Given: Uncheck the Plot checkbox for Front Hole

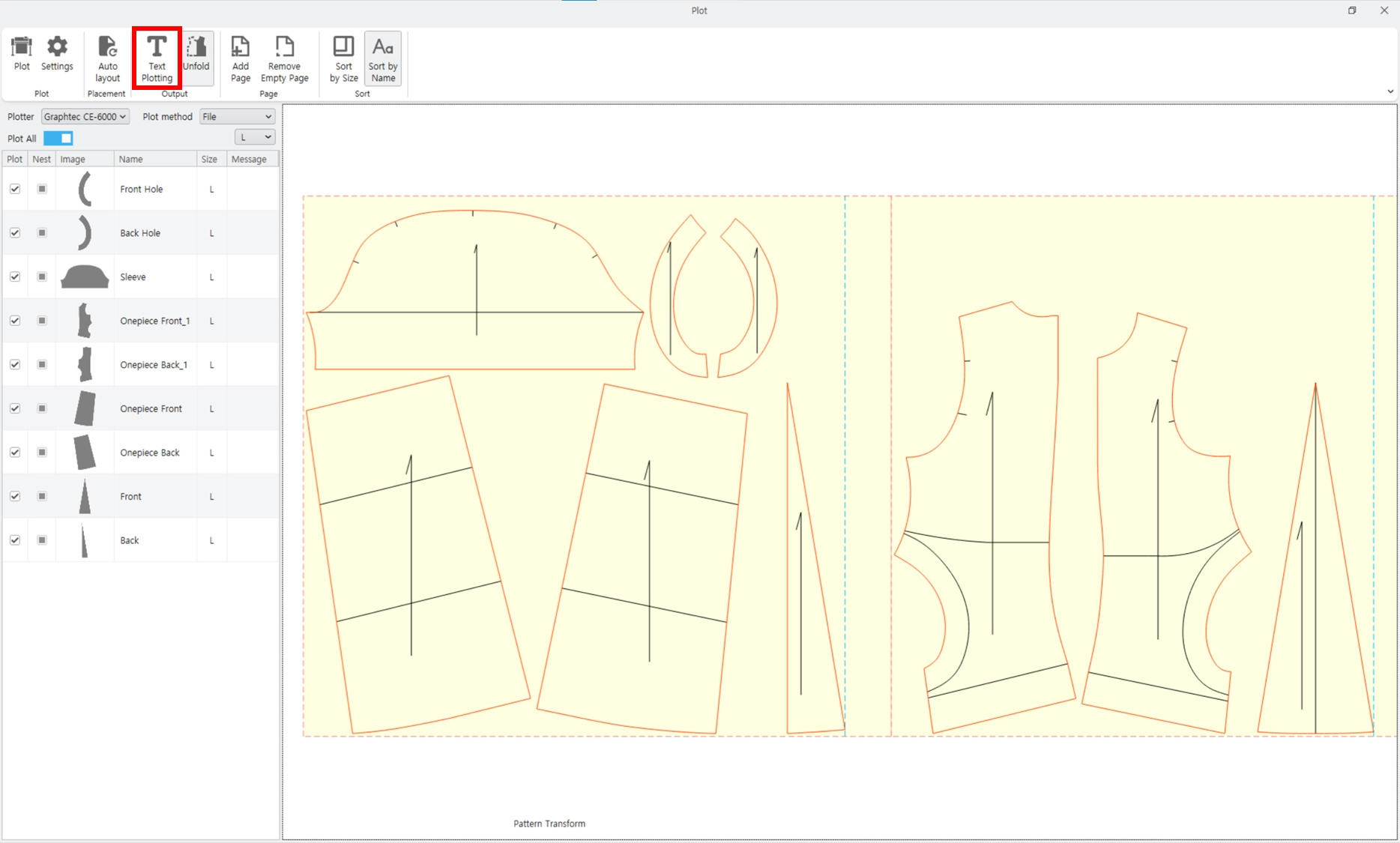Looking at the screenshot, I should coord(15,189).
